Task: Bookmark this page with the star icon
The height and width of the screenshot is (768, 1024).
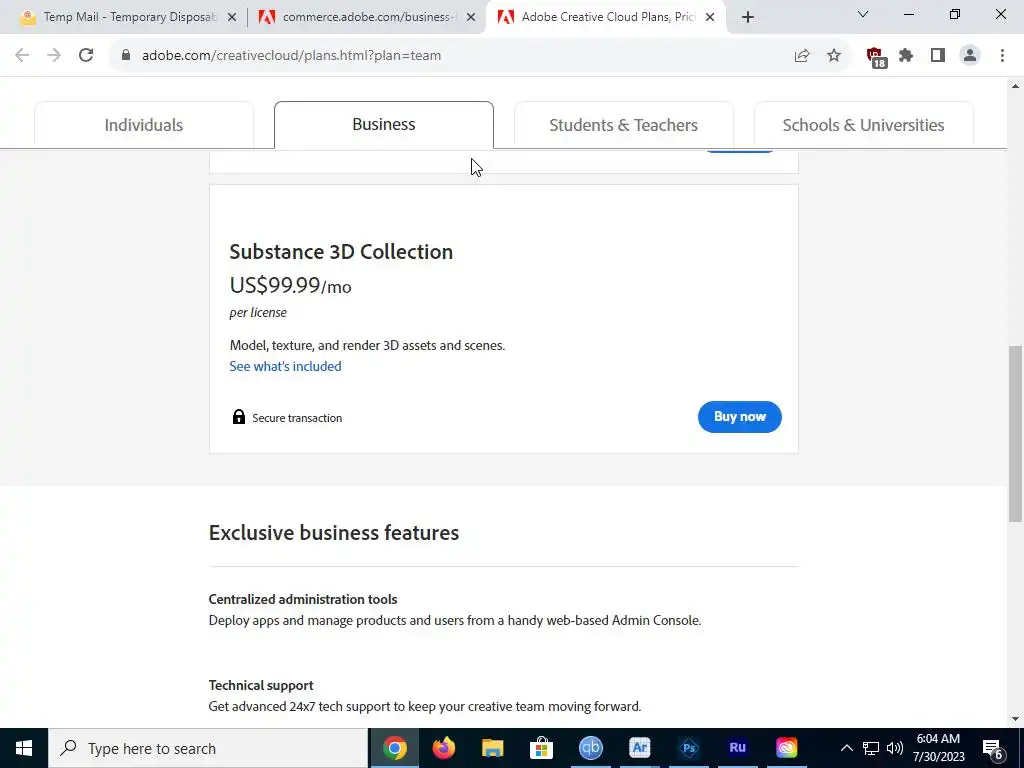Action: click(x=834, y=56)
